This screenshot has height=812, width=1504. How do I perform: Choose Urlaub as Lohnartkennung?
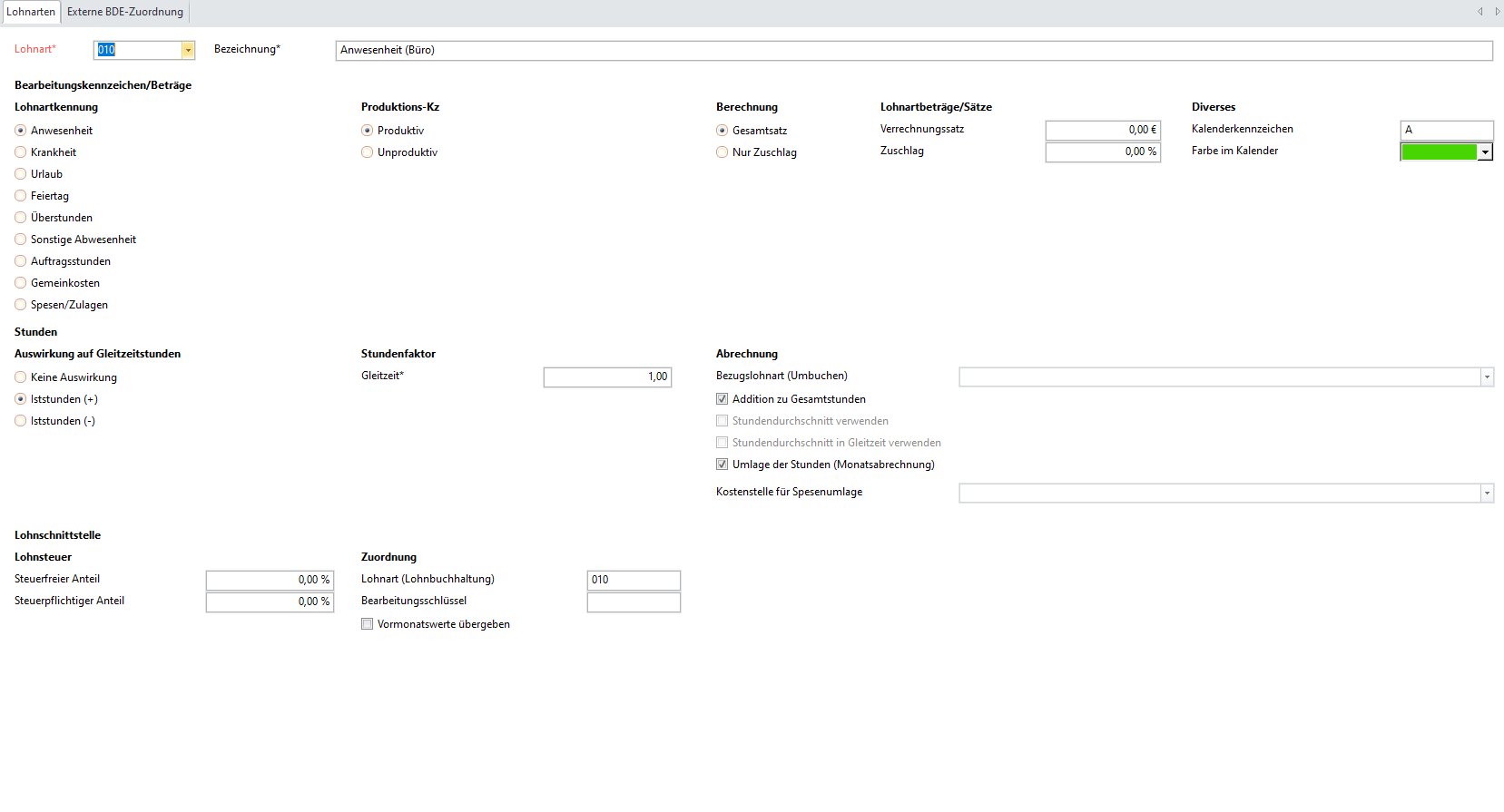pos(21,174)
